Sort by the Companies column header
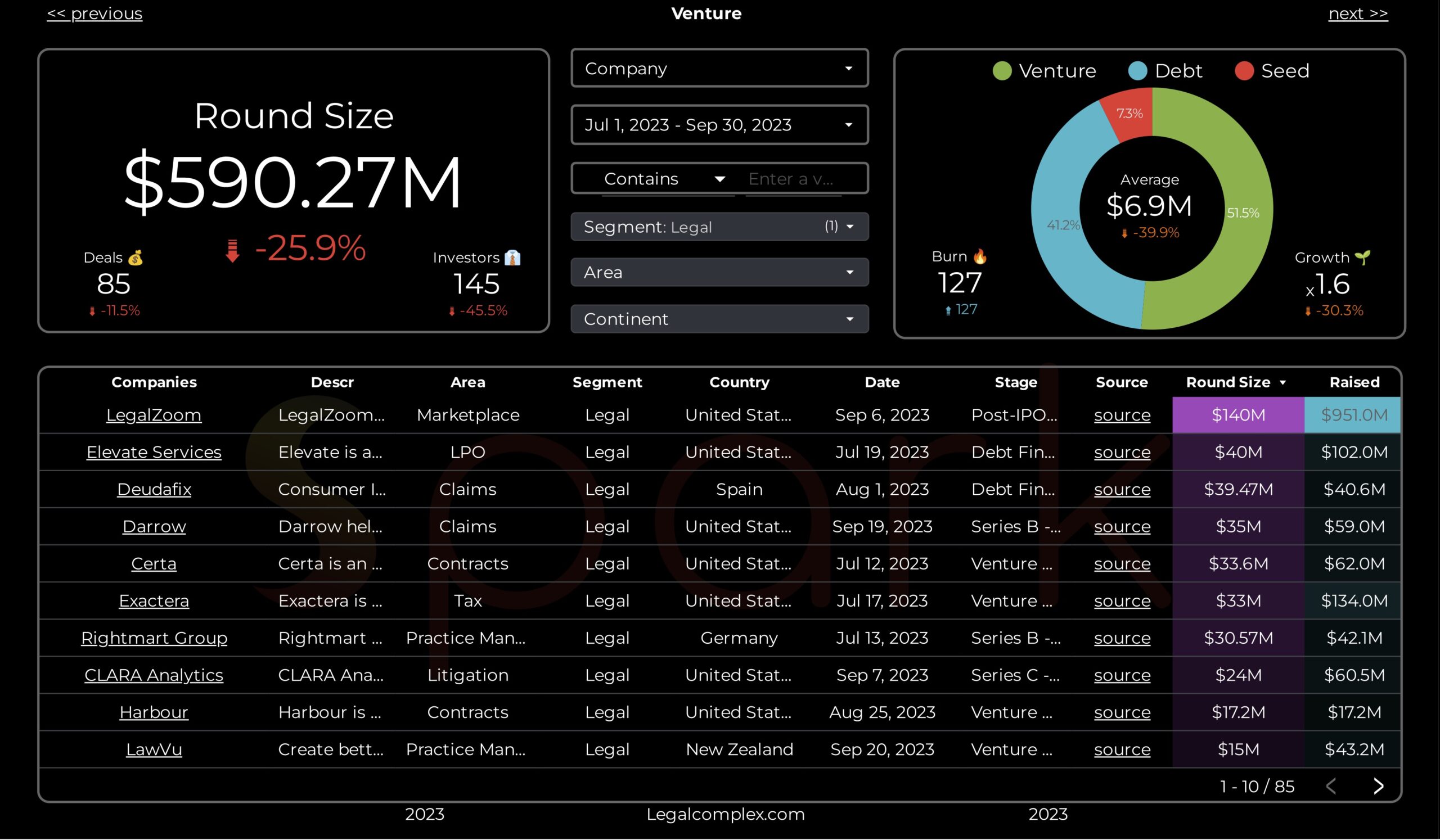The image size is (1440, 840). [x=154, y=382]
